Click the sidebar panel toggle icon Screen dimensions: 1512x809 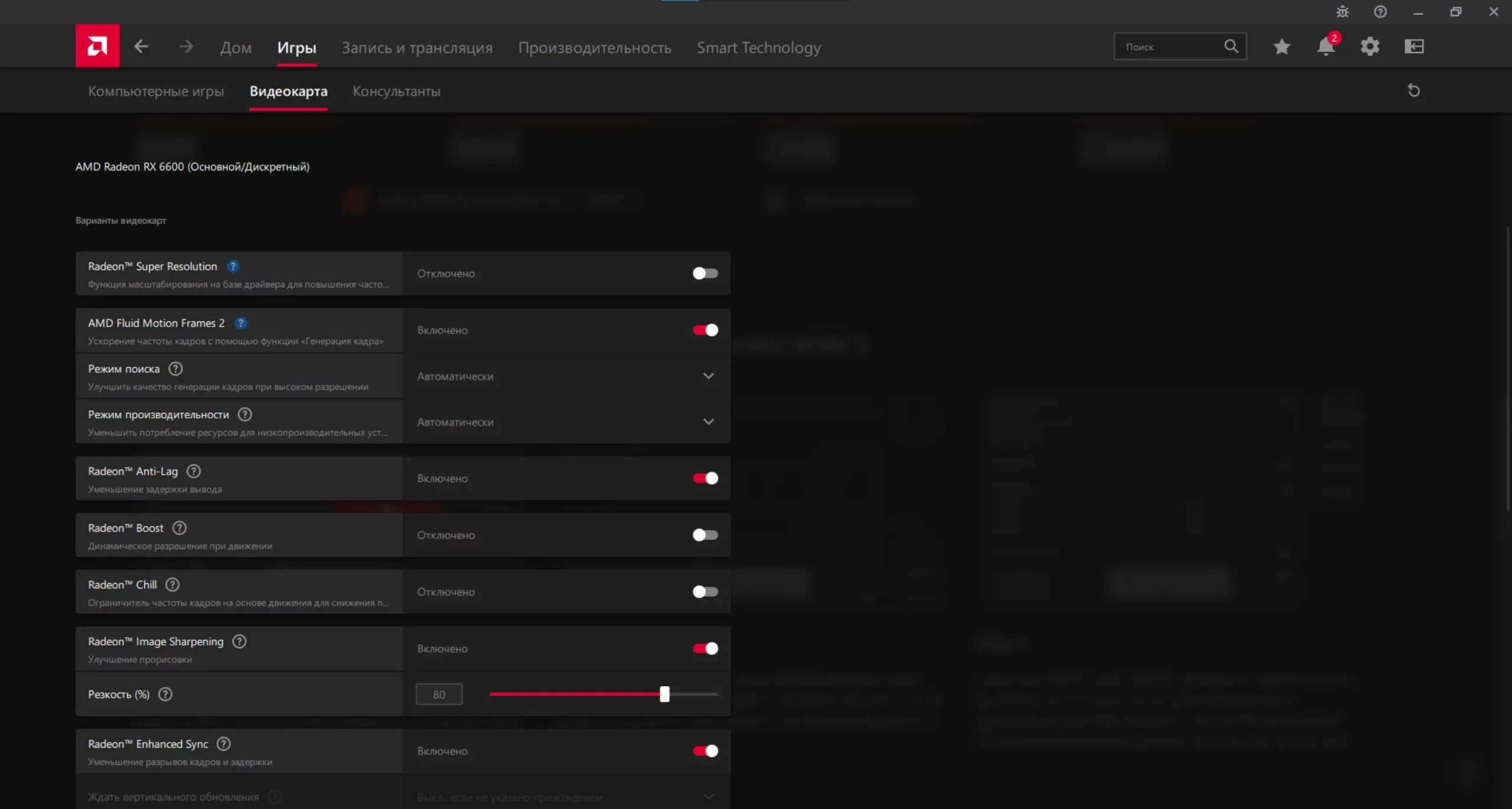pos(1414,47)
